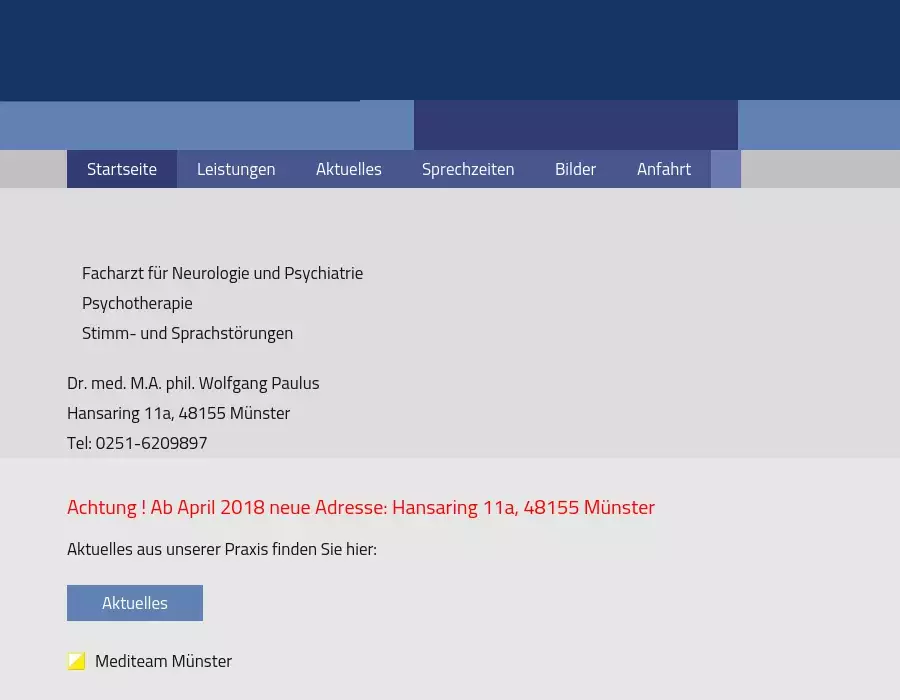Click the dark purple block above Sprechzeiten
900x700 pixels.
tap(575, 125)
